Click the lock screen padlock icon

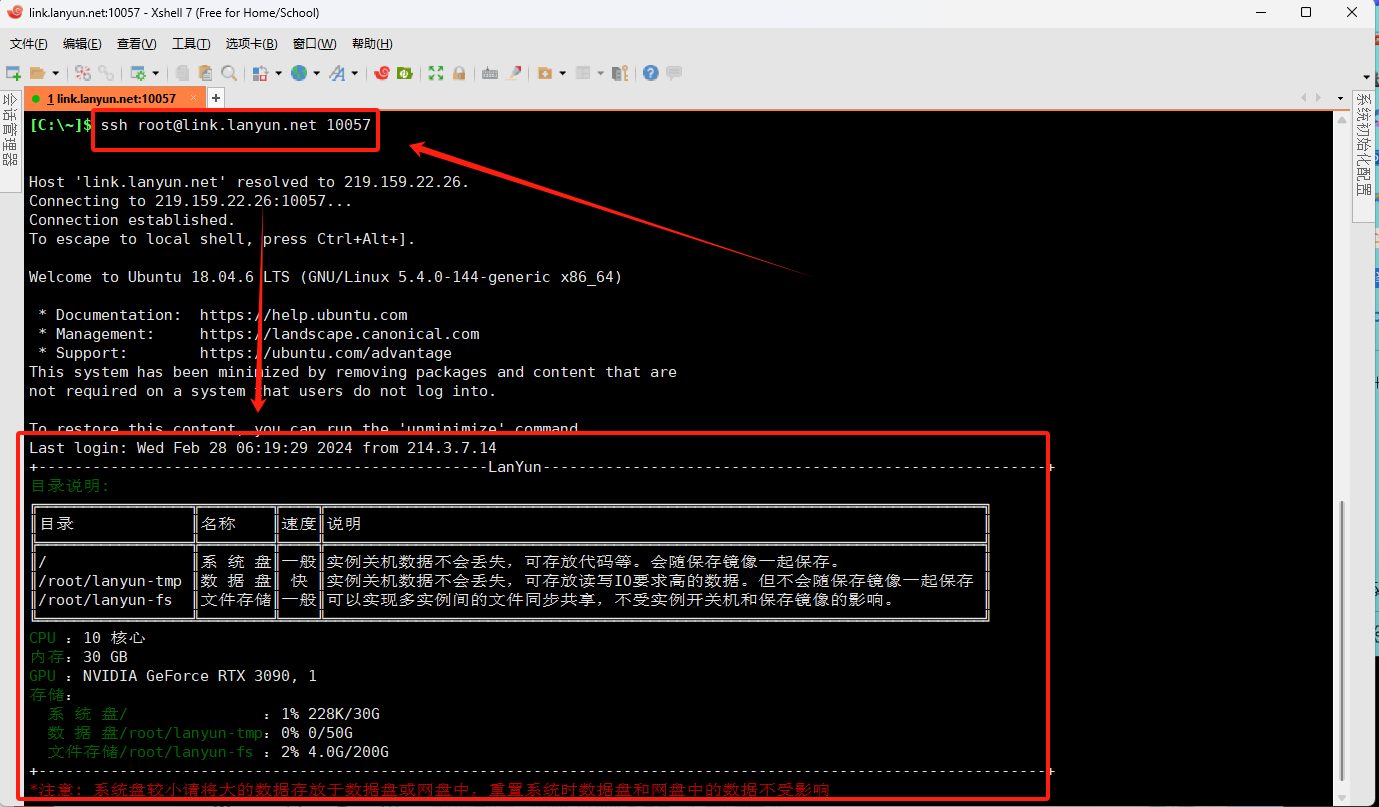pyautogui.click(x=459, y=73)
